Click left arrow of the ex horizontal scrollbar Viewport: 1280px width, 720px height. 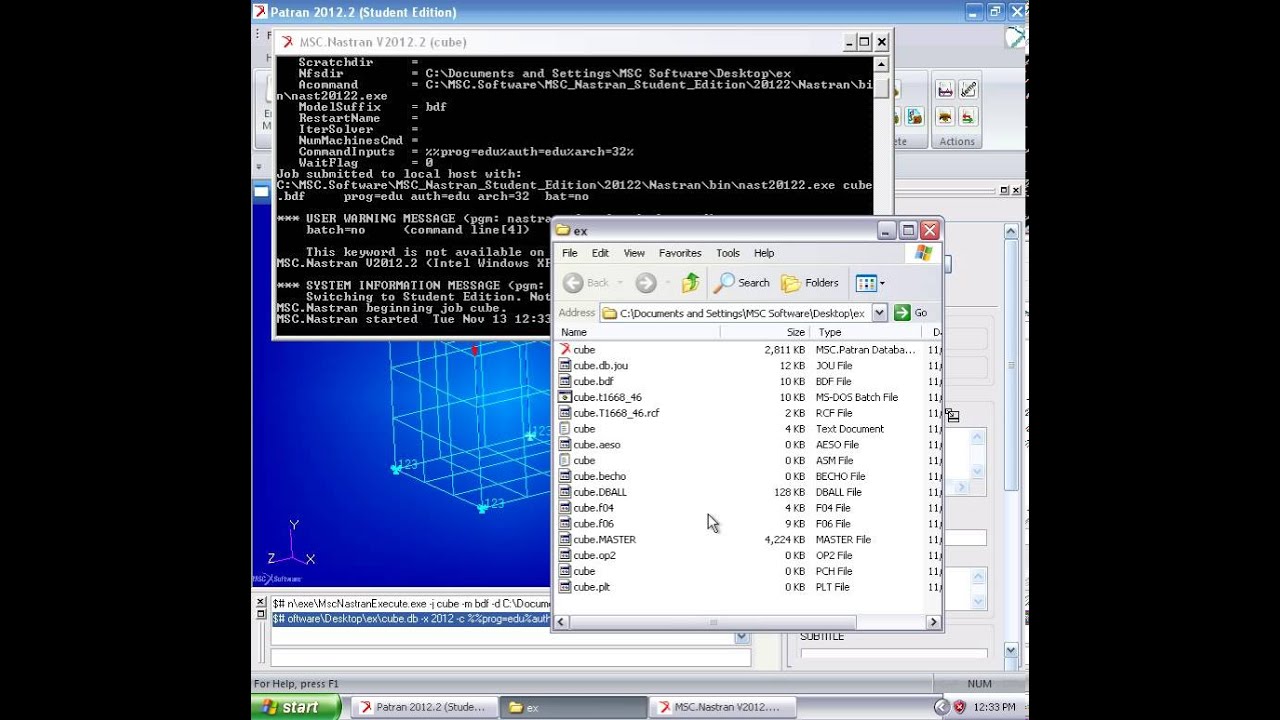[562, 622]
